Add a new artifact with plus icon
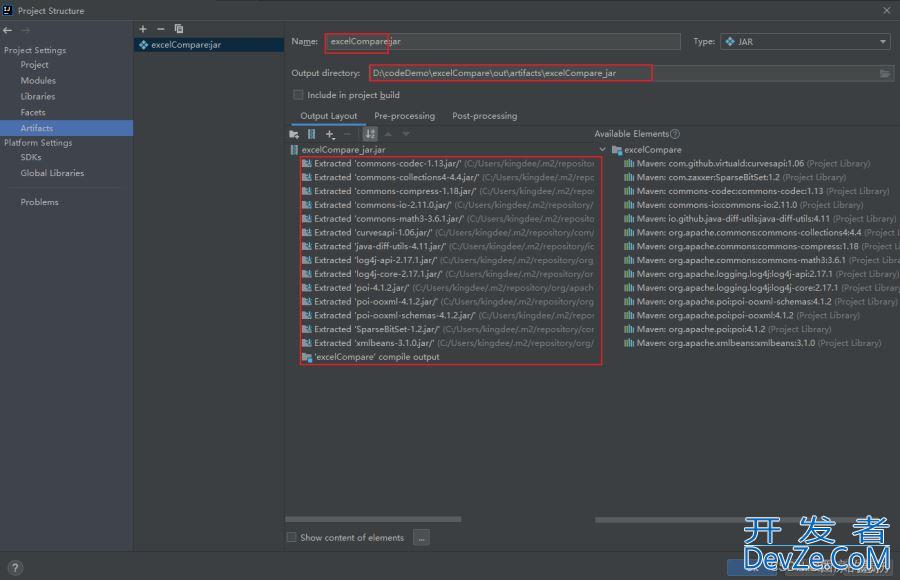 (x=143, y=29)
